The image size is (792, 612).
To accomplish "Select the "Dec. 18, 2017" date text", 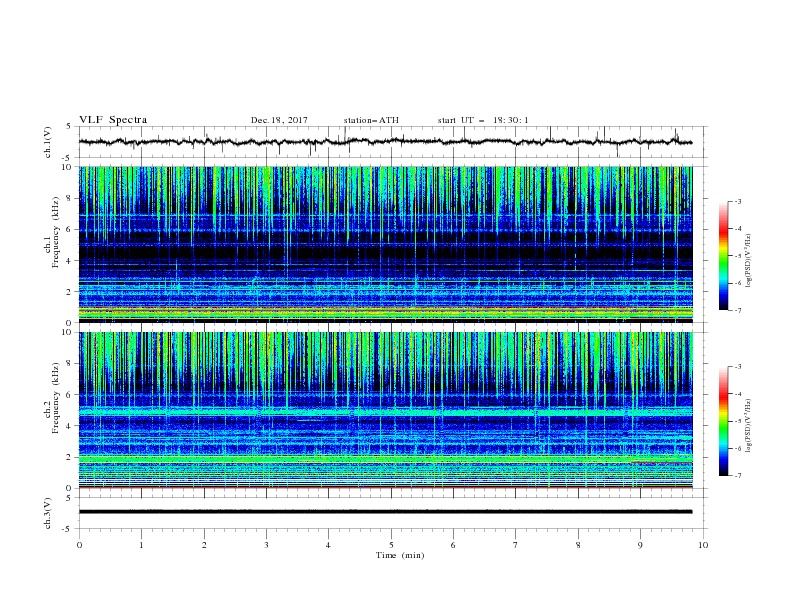I will point(279,120).
